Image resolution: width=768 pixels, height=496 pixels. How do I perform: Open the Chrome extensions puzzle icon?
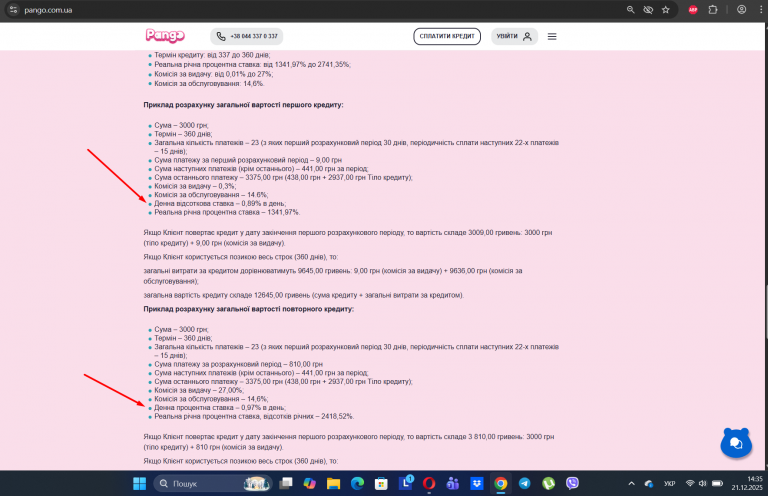coord(713,10)
